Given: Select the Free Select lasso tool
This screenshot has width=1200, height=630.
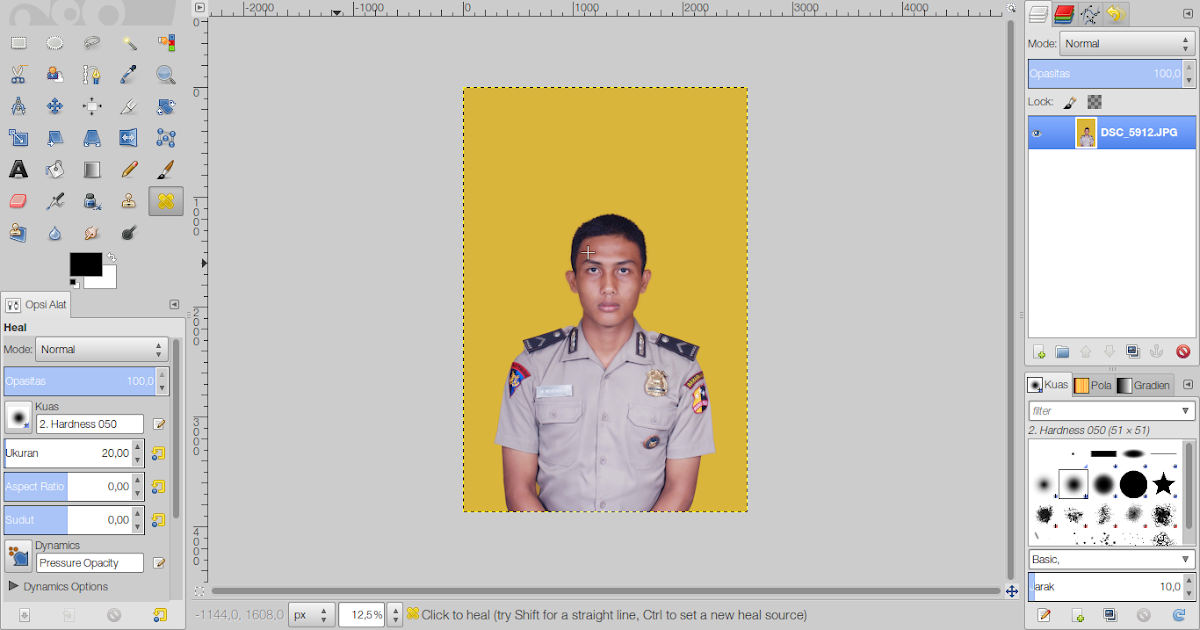Looking at the screenshot, I should [x=92, y=43].
